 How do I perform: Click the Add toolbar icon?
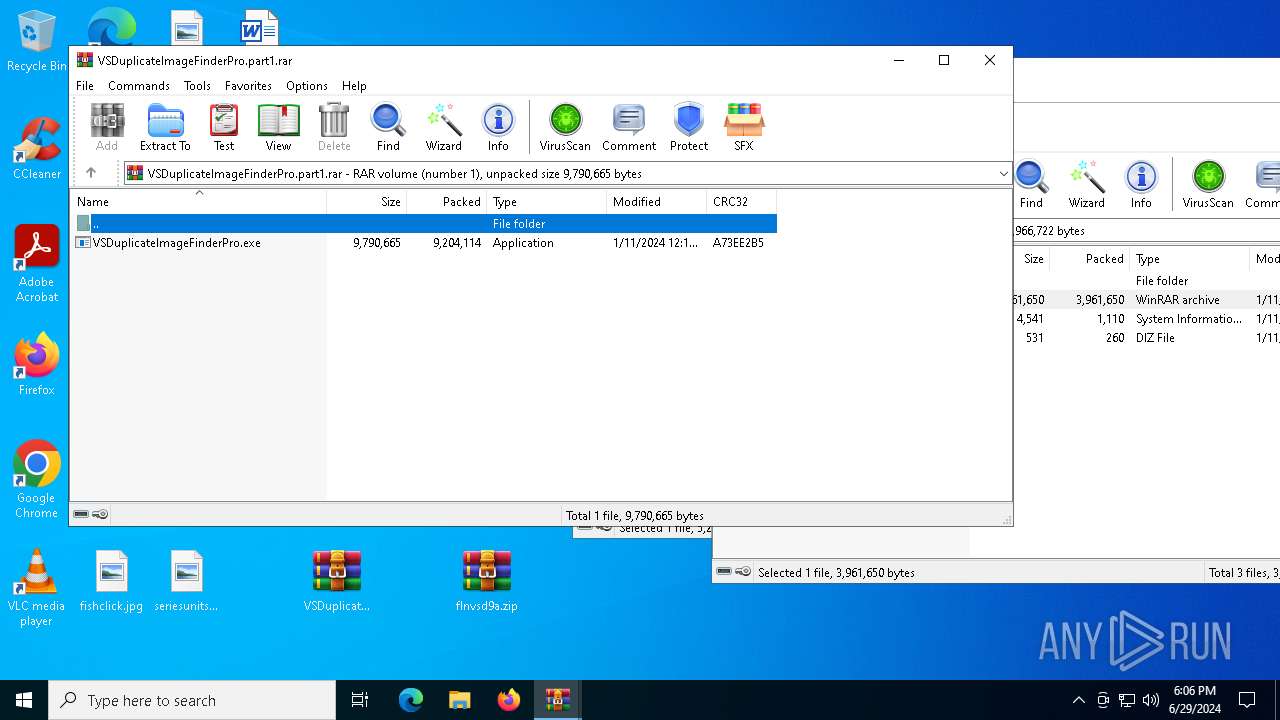click(107, 127)
